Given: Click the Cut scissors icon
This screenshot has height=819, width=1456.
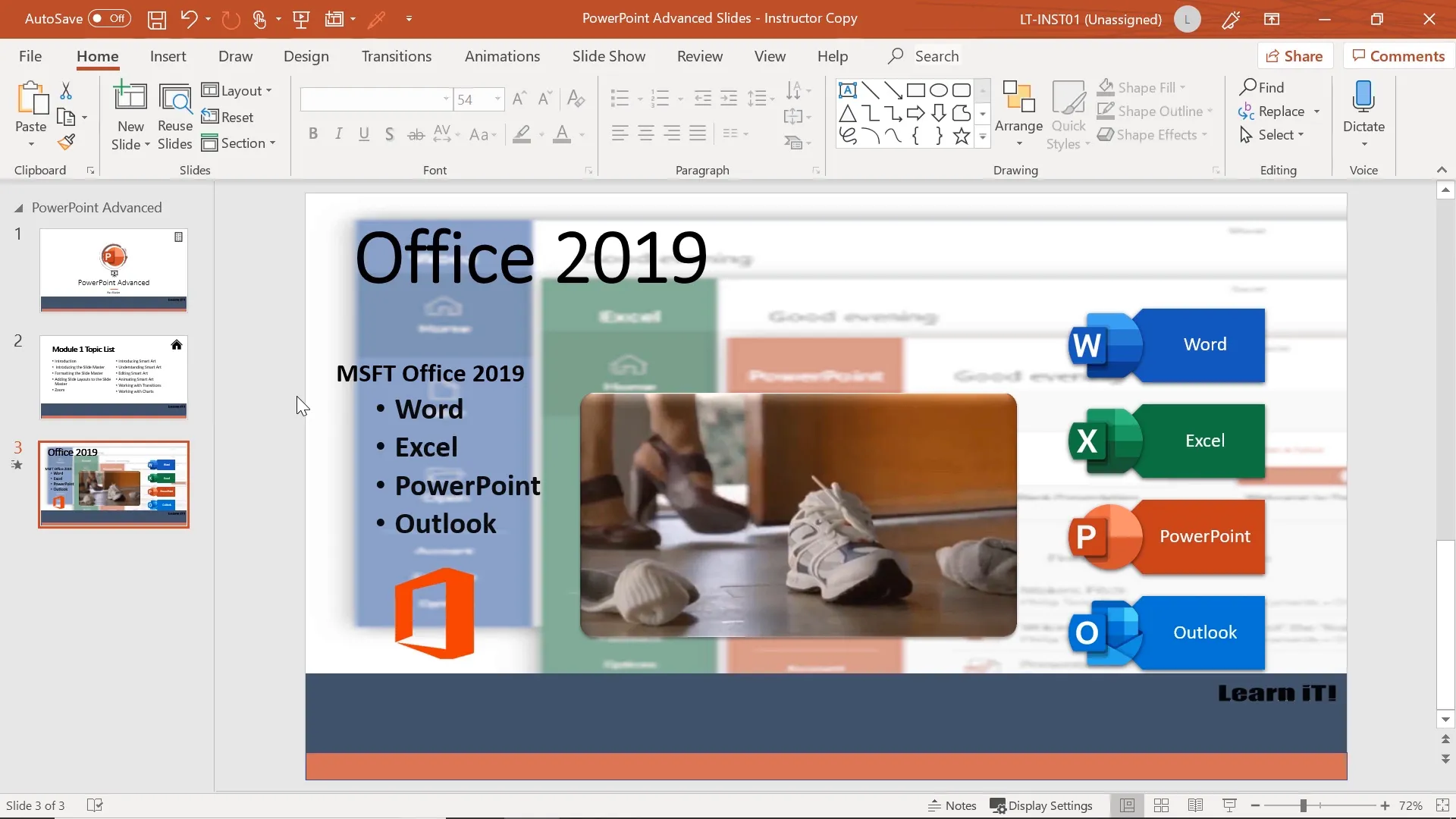Looking at the screenshot, I should pyautogui.click(x=66, y=92).
